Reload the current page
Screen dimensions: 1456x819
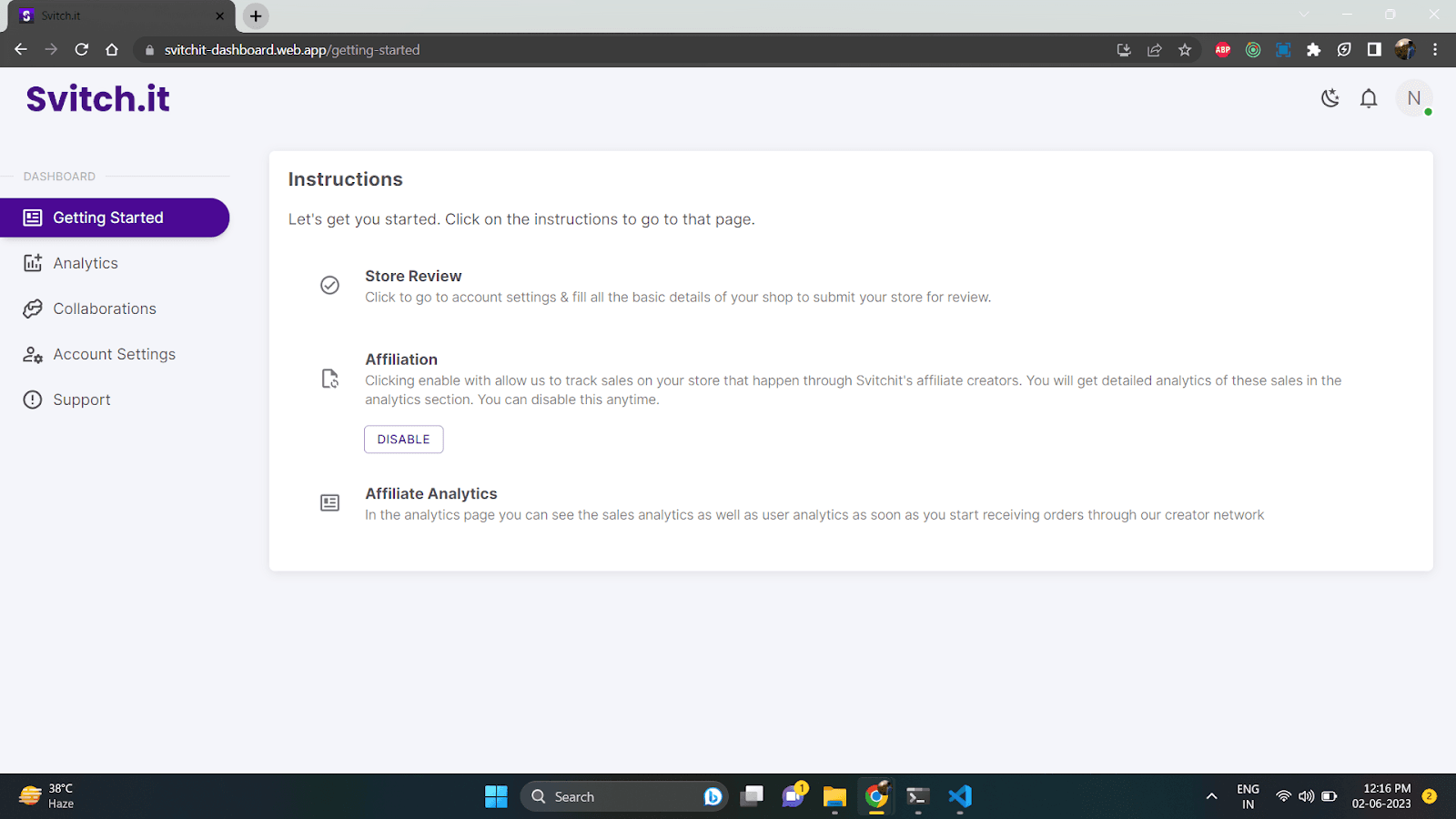[82, 50]
